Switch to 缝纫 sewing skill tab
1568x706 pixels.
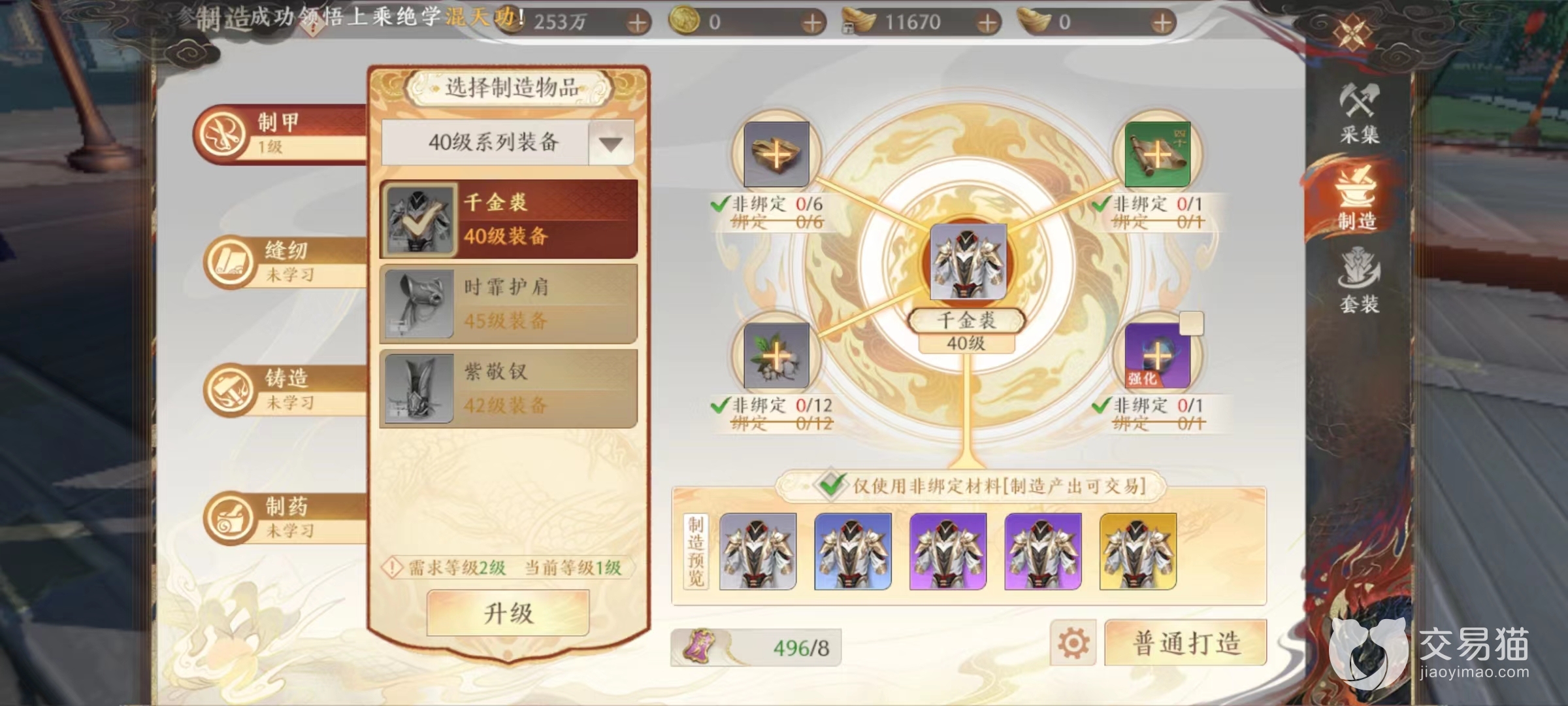tap(286, 262)
